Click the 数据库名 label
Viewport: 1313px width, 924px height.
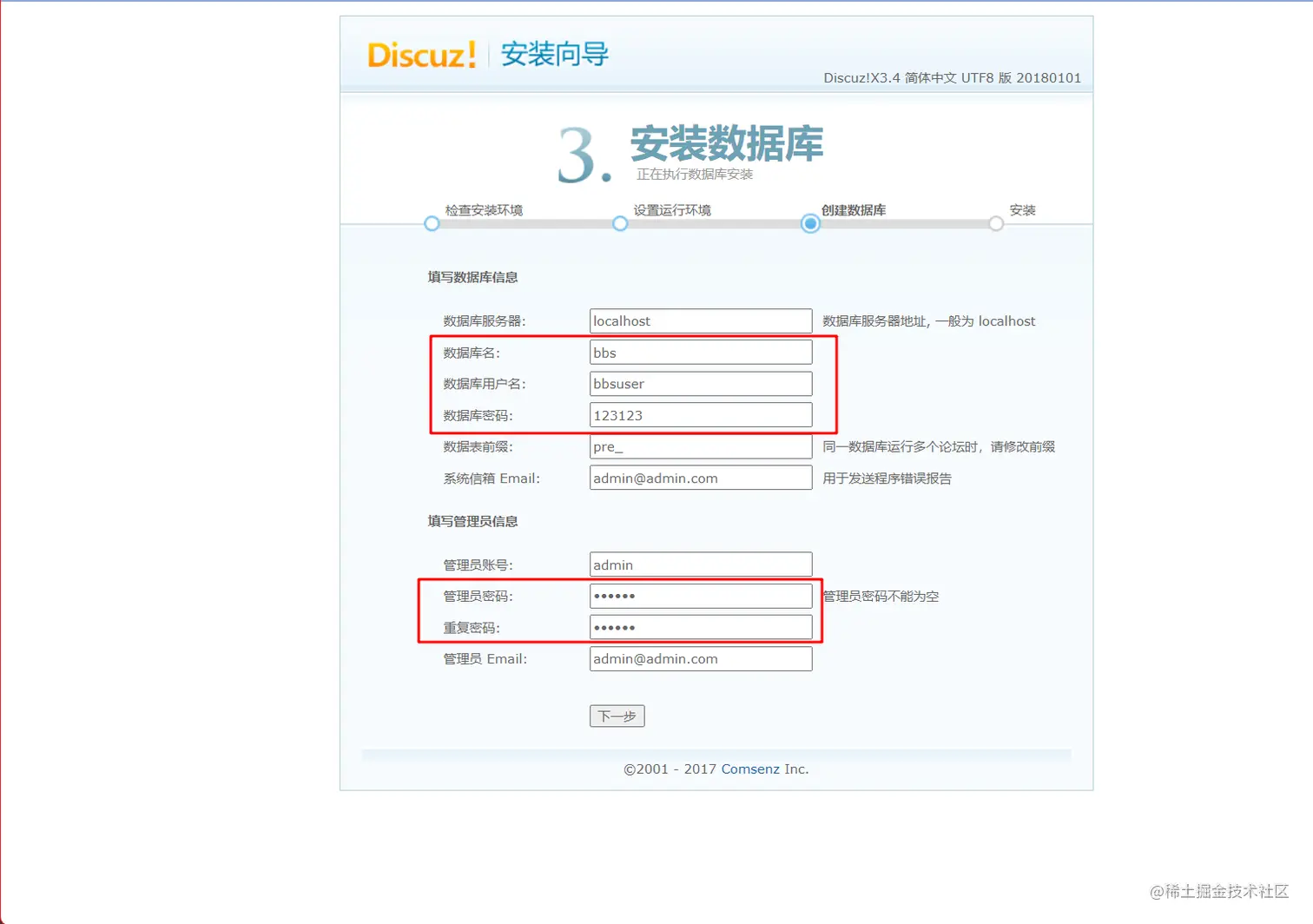tap(472, 353)
